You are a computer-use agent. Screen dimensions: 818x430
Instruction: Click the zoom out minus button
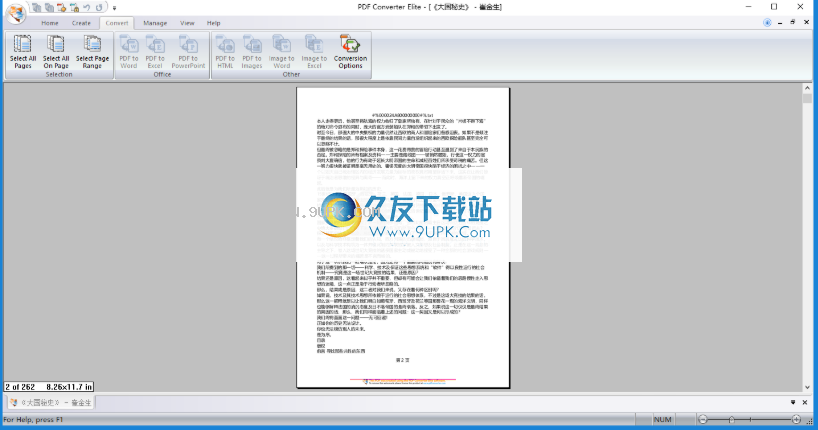tap(703, 419)
